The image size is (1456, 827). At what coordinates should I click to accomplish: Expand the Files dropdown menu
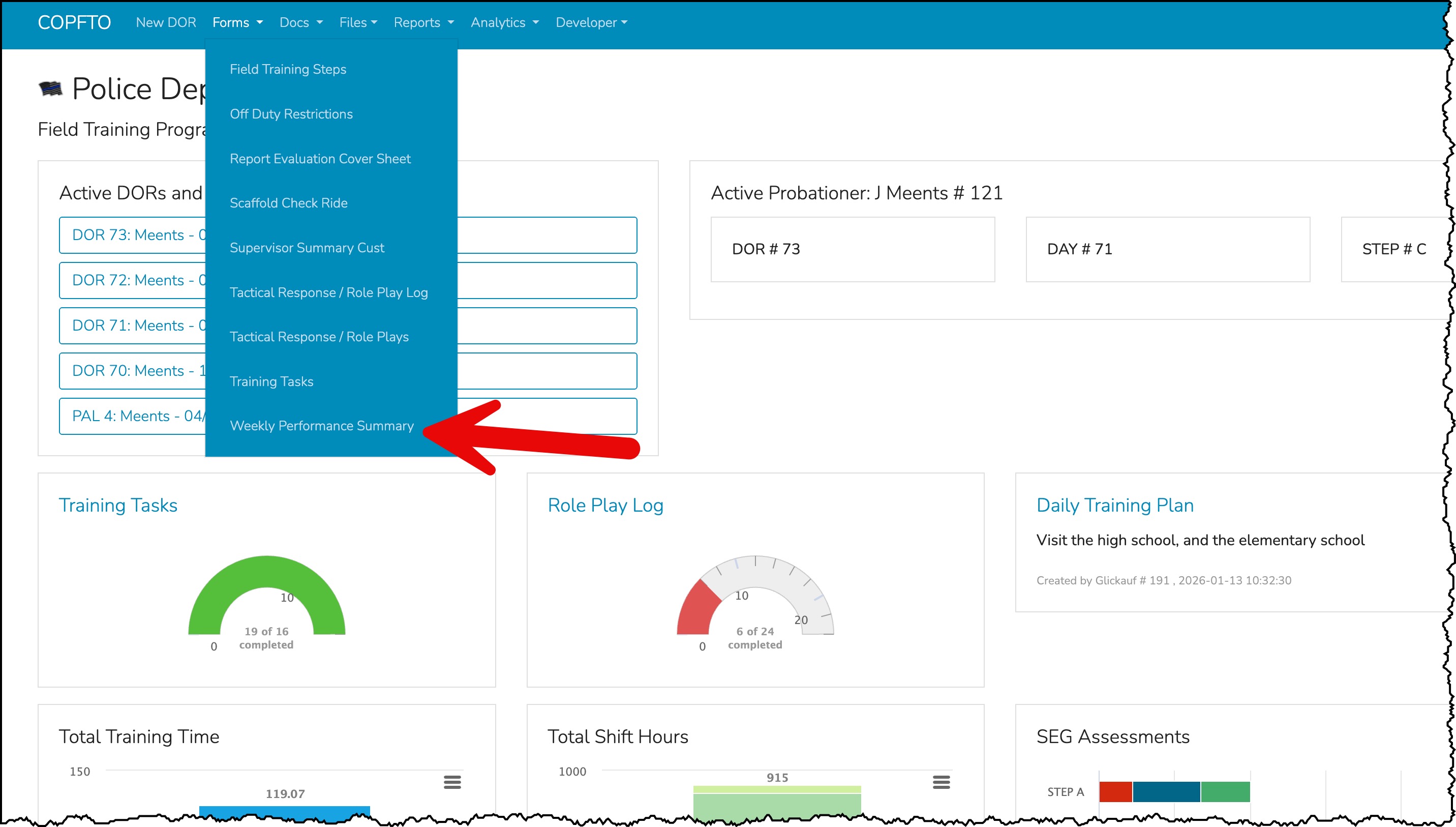click(357, 23)
